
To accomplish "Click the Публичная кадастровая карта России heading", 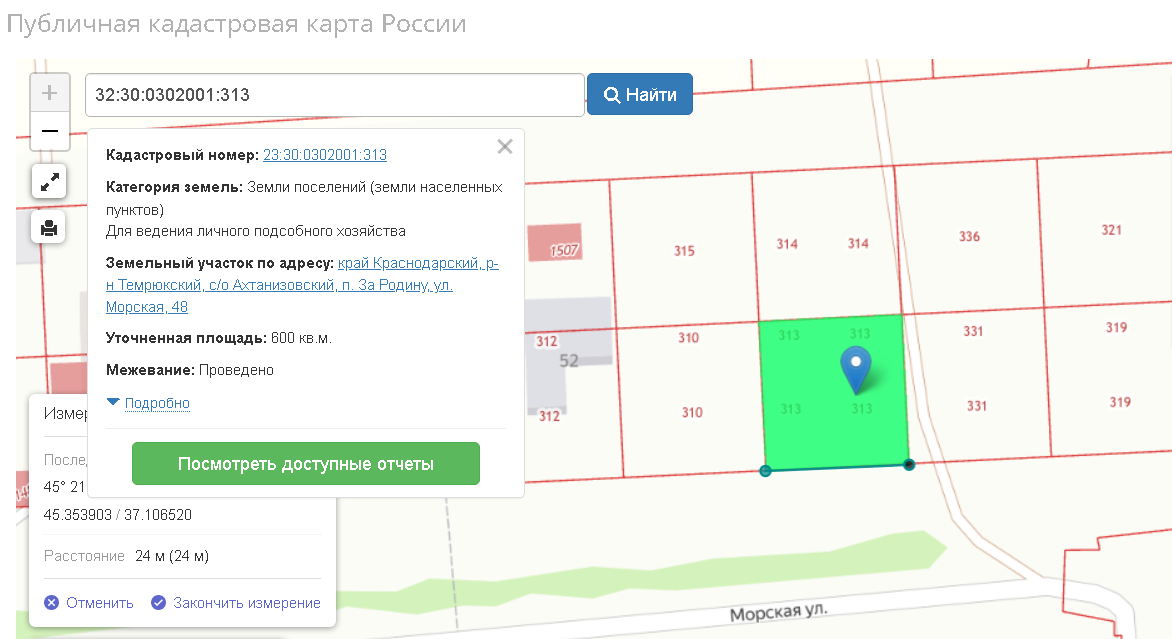I will pyautogui.click(x=236, y=23).
